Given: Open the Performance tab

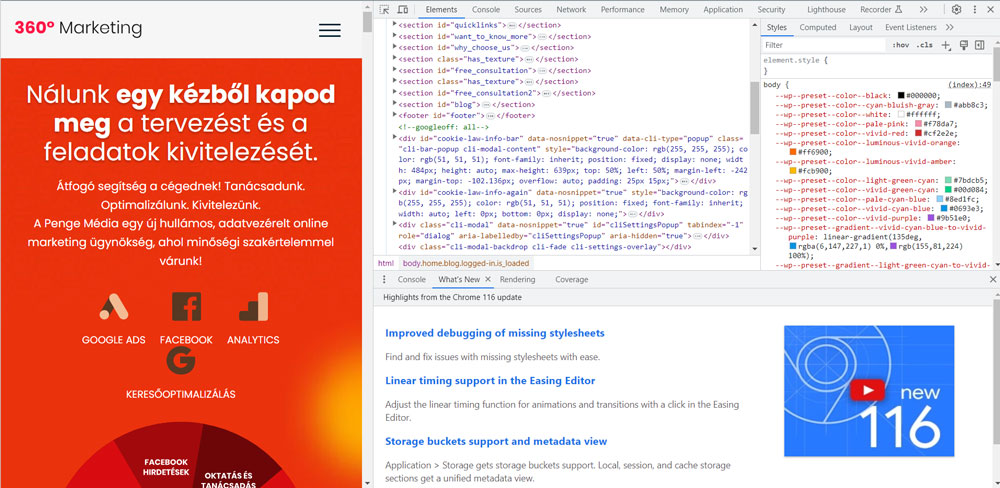Looking at the screenshot, I should [x=622, y=10].
